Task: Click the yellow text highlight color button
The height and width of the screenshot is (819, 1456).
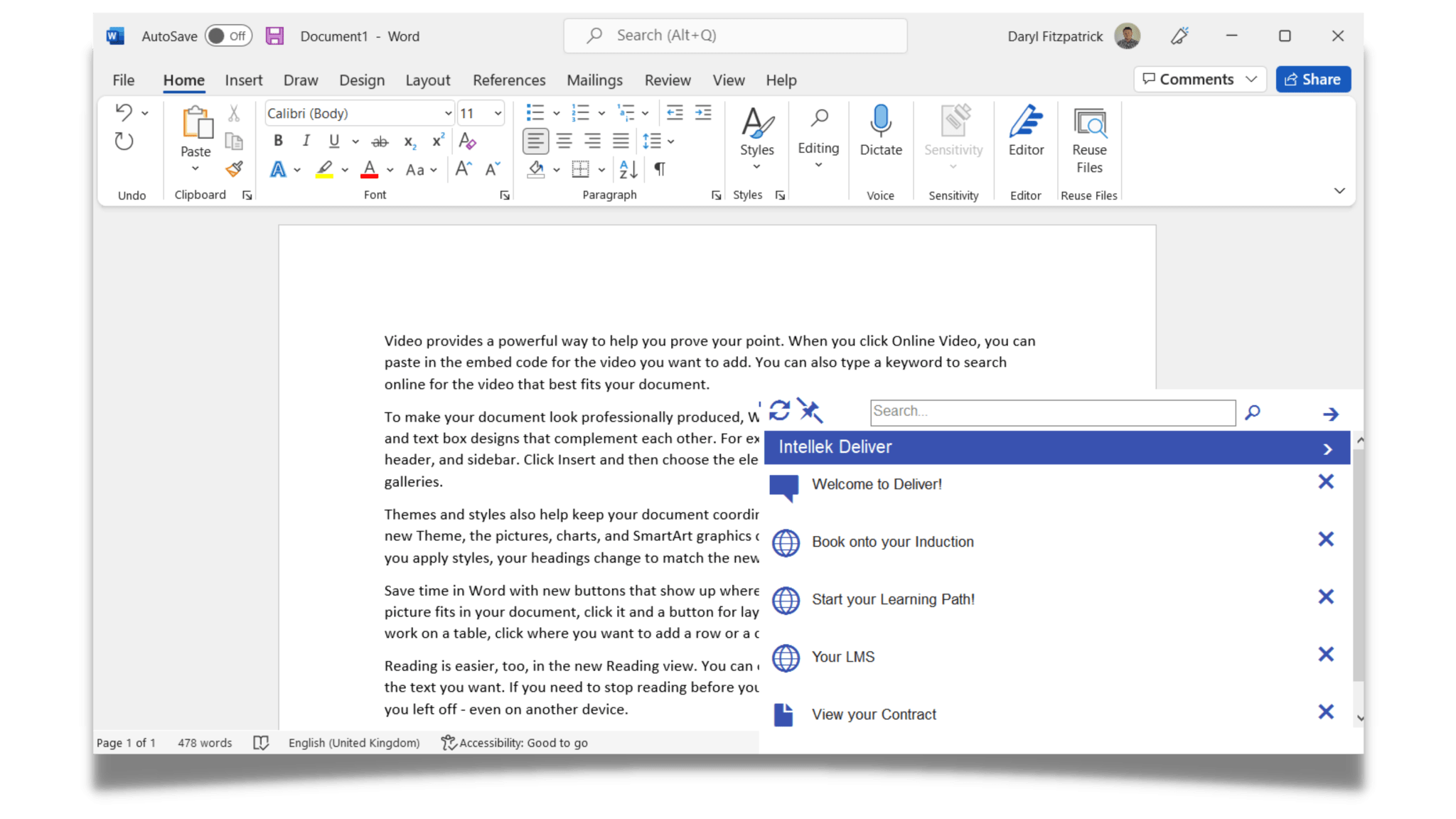Action: (324, 169)
